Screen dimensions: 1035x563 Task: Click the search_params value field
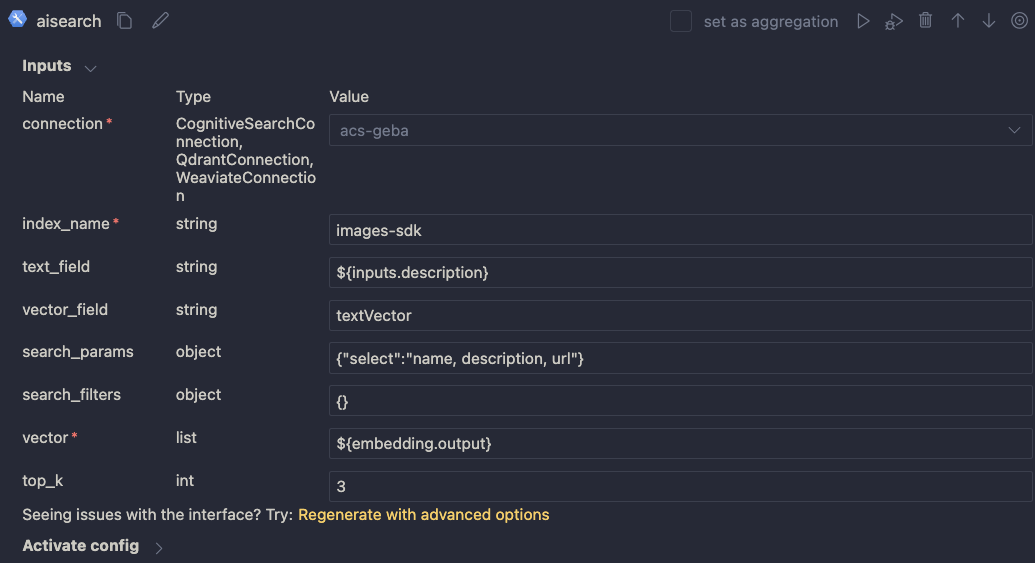tap(680, 358)
